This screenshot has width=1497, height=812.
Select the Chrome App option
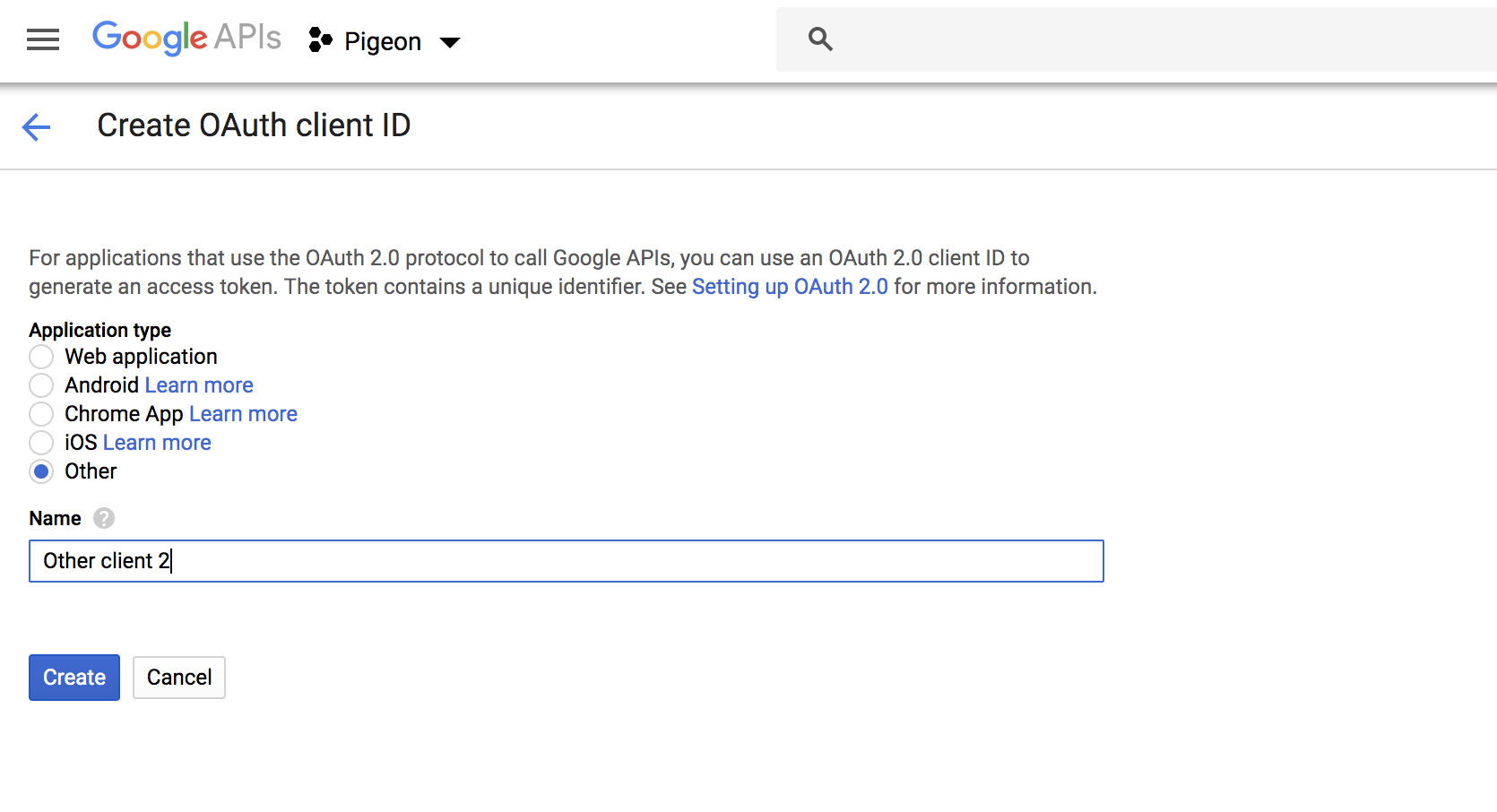click(41, 413)
